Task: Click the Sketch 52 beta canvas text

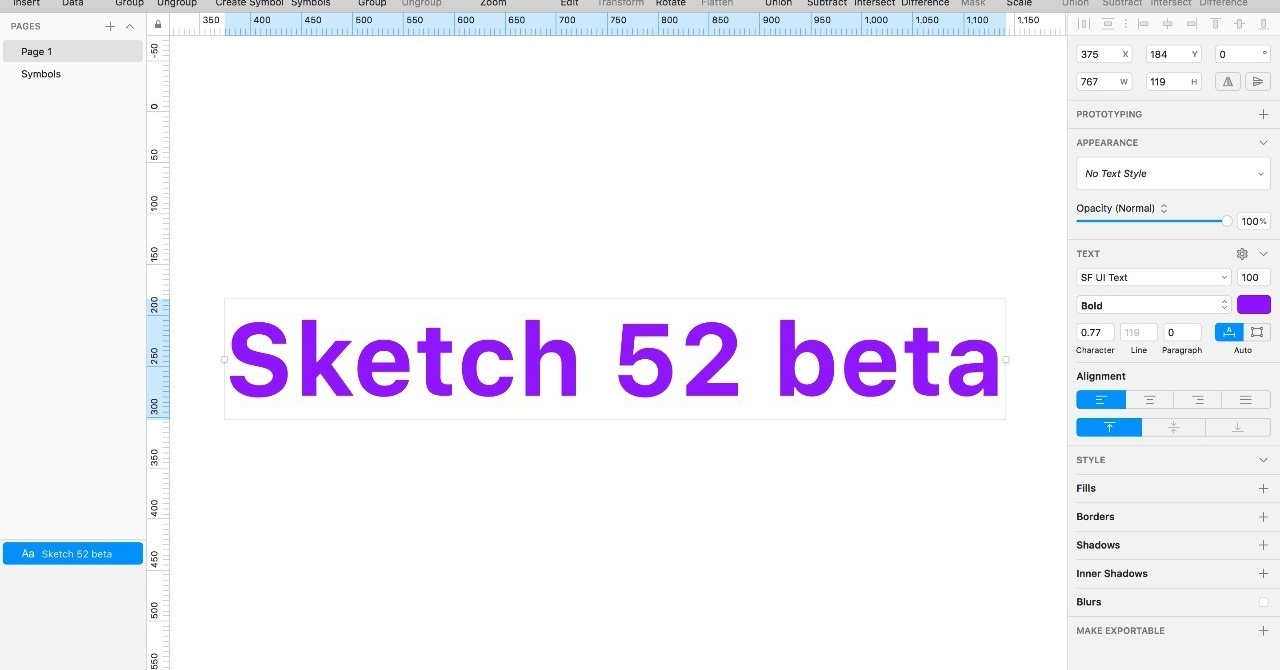Action: coord(615,359)
